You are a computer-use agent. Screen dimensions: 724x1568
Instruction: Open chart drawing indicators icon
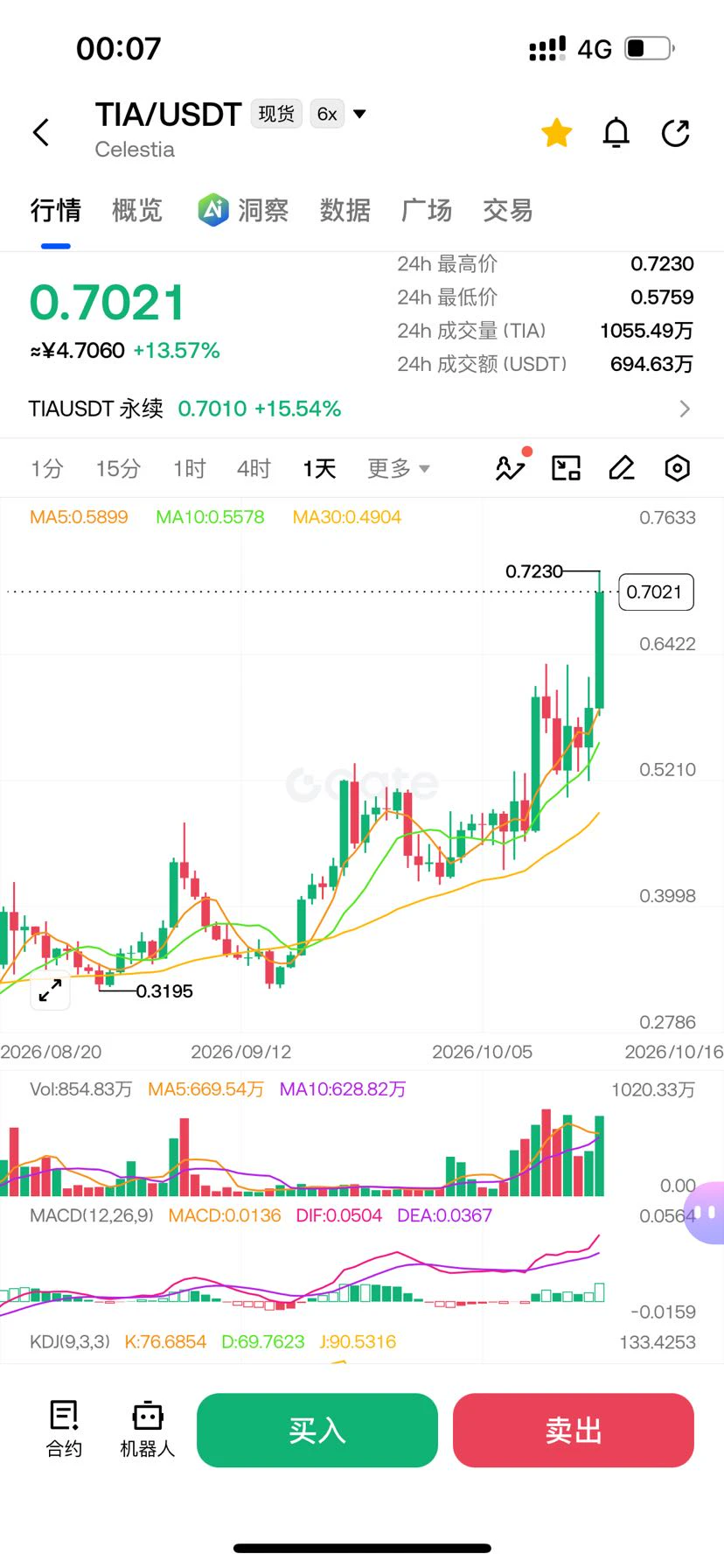click(x=511, y=468)
